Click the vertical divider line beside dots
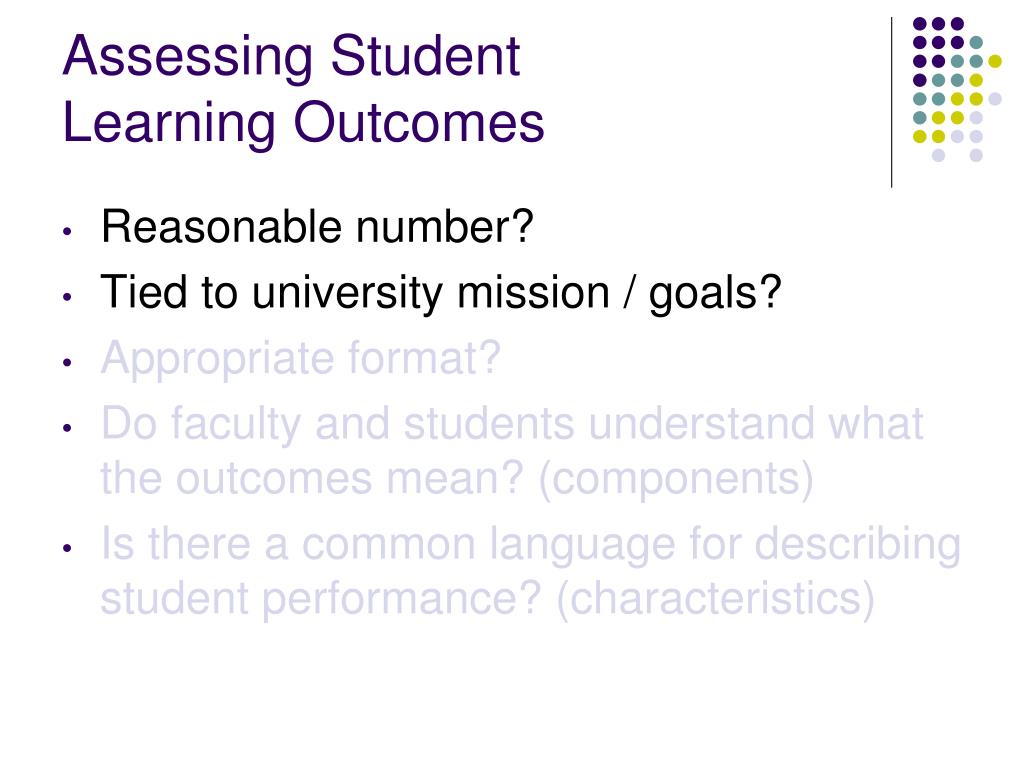Viewport: 1024px width, 768px height. [x=891, y=103]
